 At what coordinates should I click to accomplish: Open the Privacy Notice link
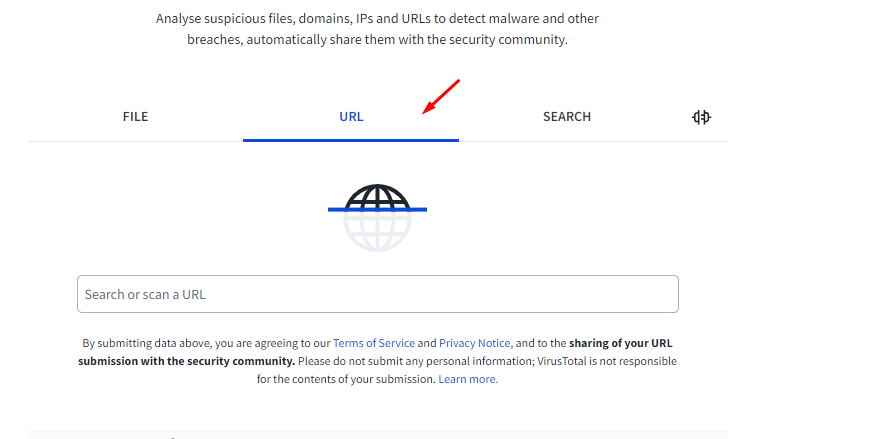(x=475, y=343)
